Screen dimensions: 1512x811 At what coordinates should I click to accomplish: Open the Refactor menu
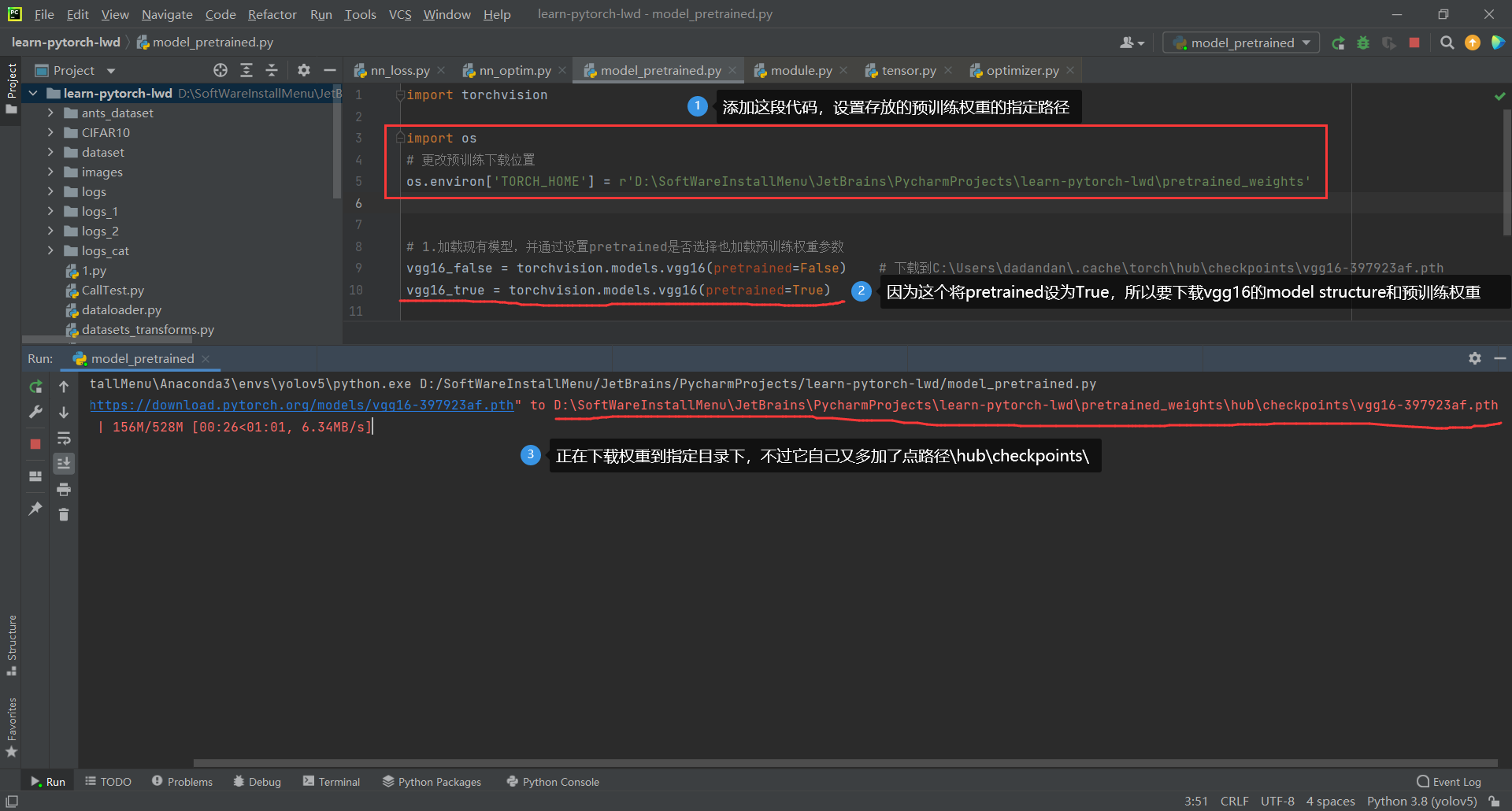click(272, 14)
